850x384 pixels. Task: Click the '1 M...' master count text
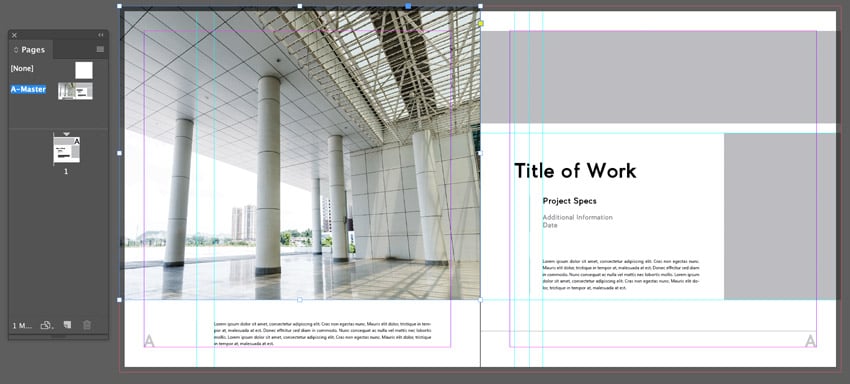[x=22, y=325]
